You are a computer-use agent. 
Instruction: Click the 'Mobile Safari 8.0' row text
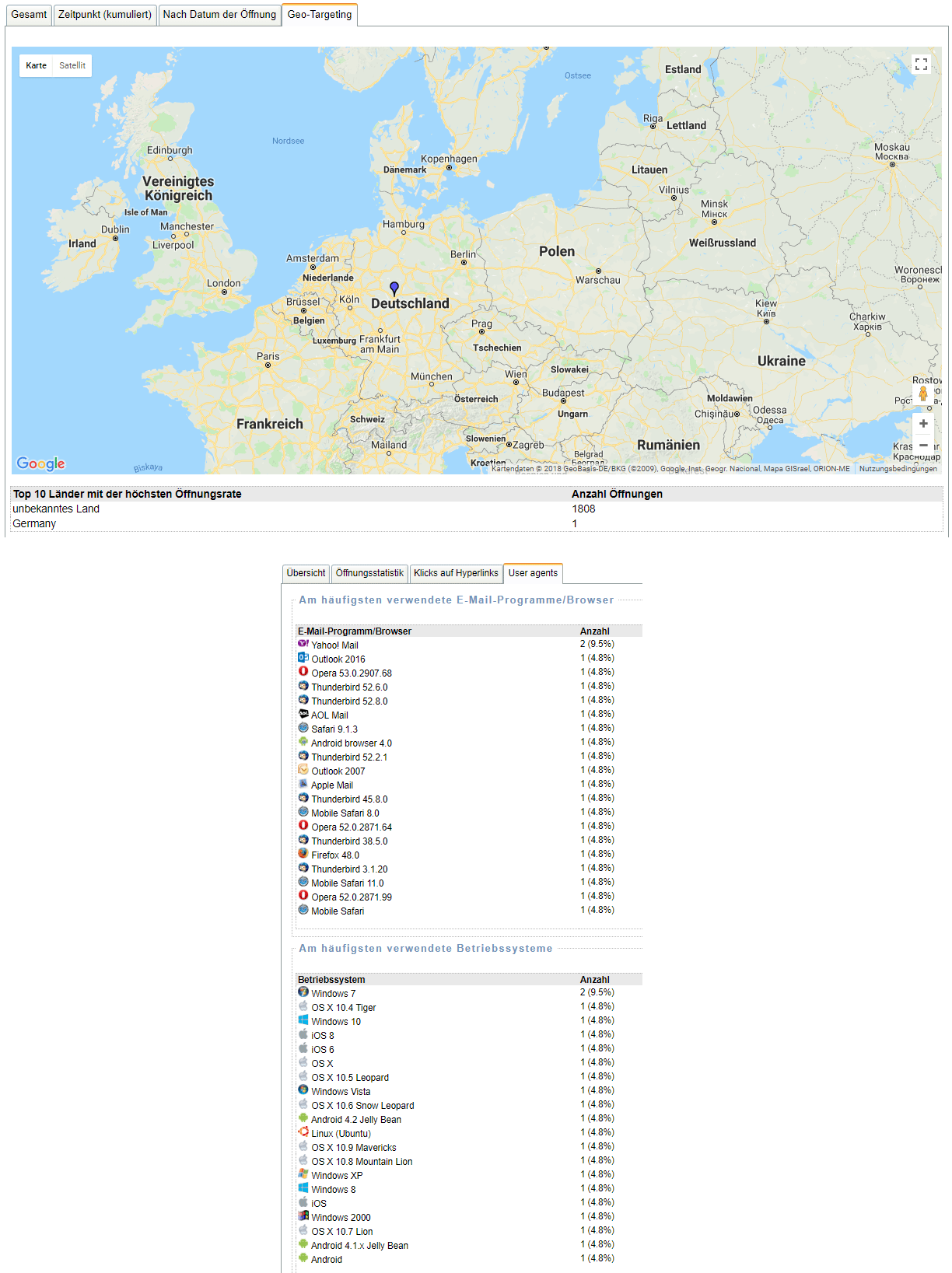point(345,813)
